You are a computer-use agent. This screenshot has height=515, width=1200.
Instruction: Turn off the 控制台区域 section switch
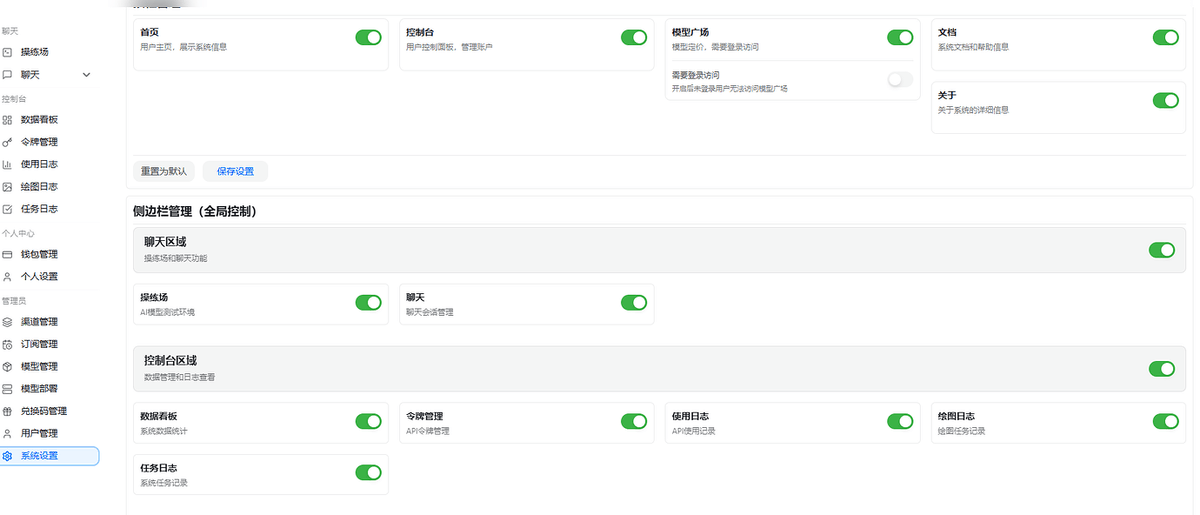coord(1162,369)
